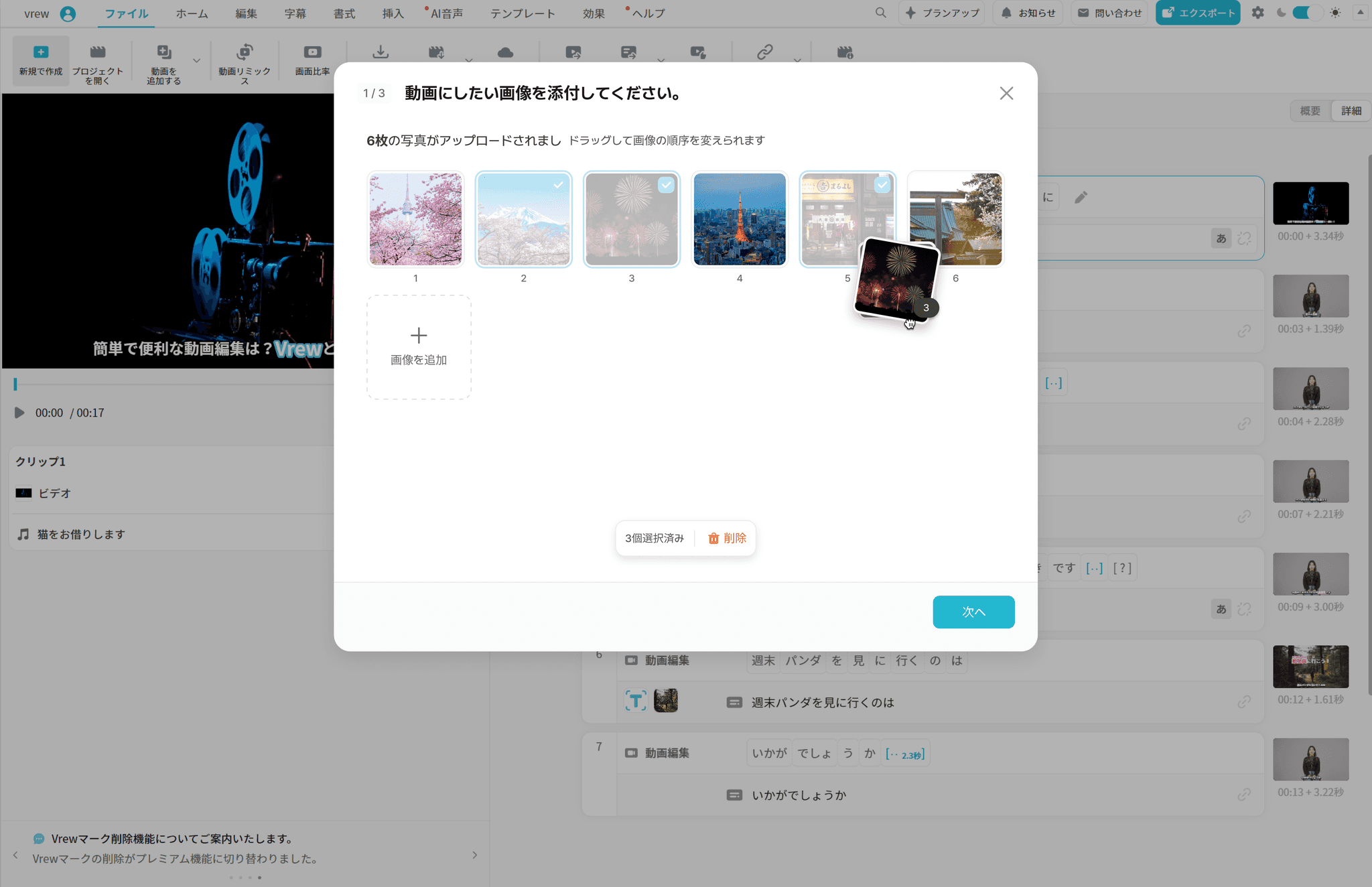Click the Aspect ratio (画面比率) icon

point(312,52)
